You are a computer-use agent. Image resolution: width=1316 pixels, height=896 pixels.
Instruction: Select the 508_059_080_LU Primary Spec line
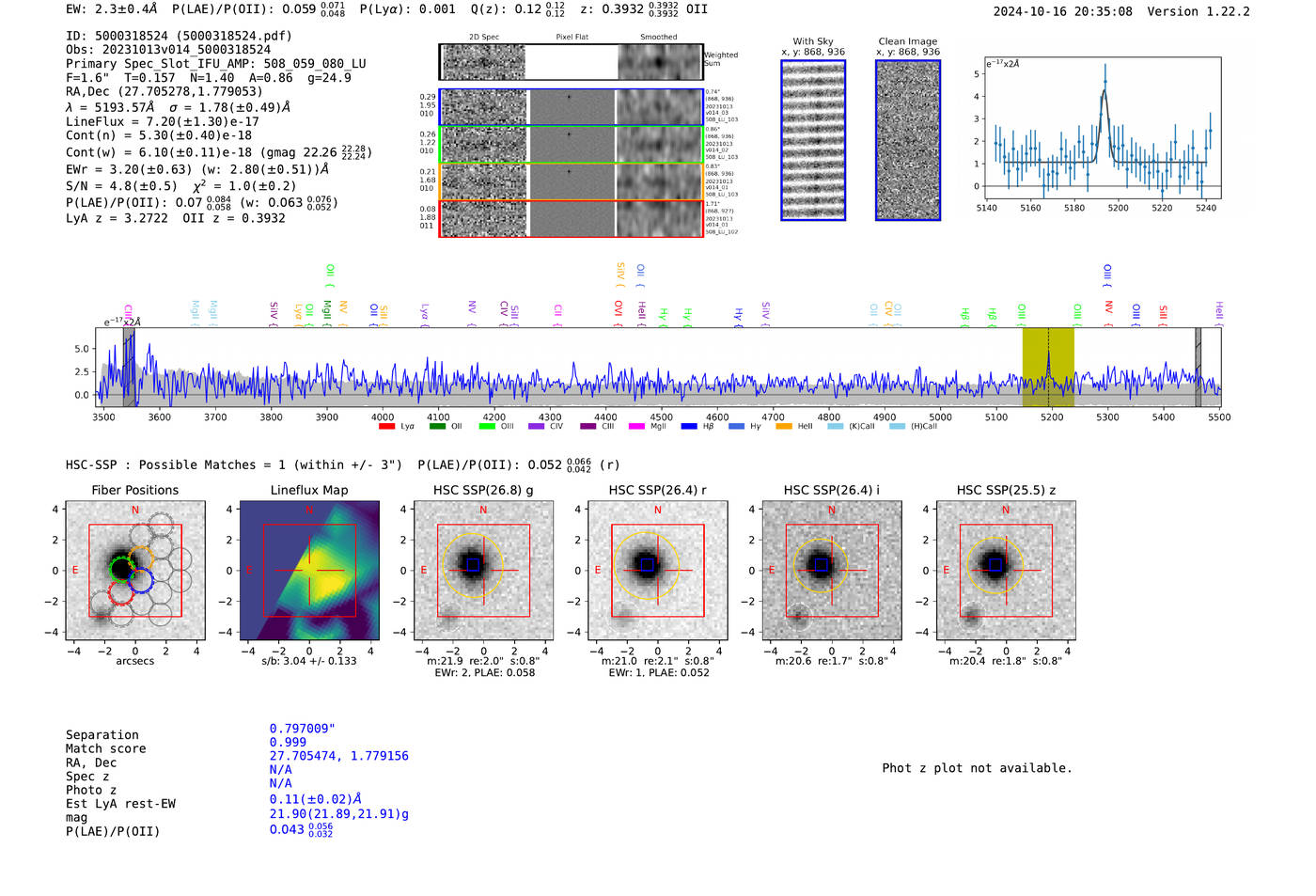pyautogui.click(x=216, y=64)
